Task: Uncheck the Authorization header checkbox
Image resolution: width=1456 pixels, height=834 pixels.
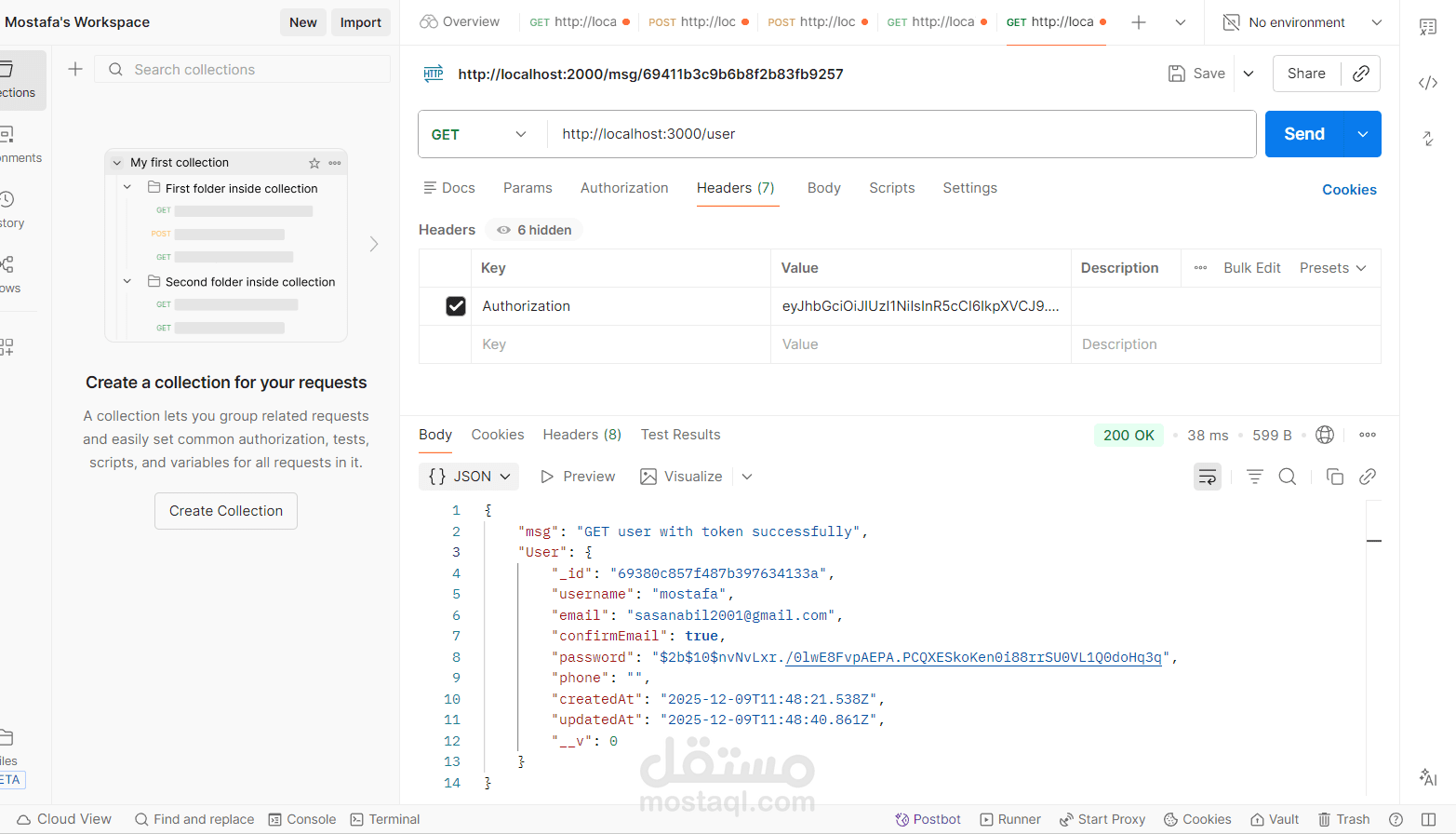Action: pos(456,306)
